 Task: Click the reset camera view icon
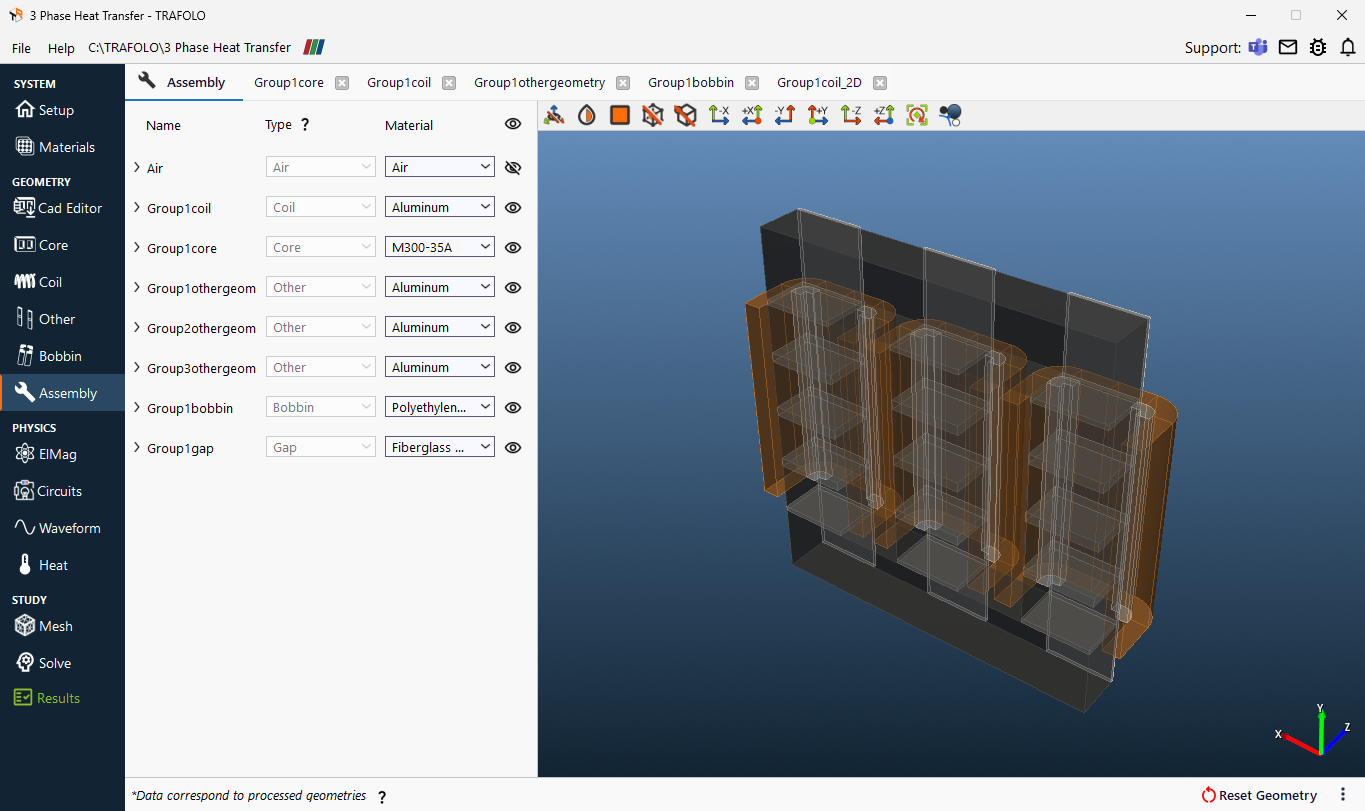pyautogui.click(x=917, y=115)
